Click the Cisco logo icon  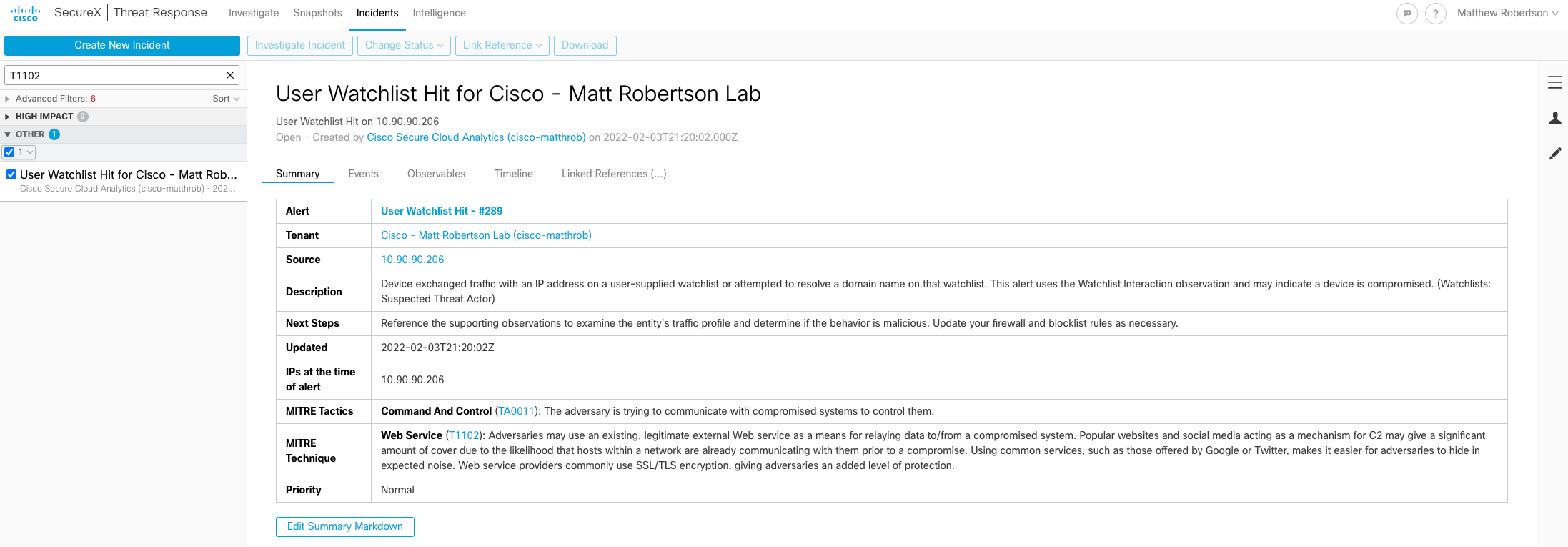[x=26, y=14]
